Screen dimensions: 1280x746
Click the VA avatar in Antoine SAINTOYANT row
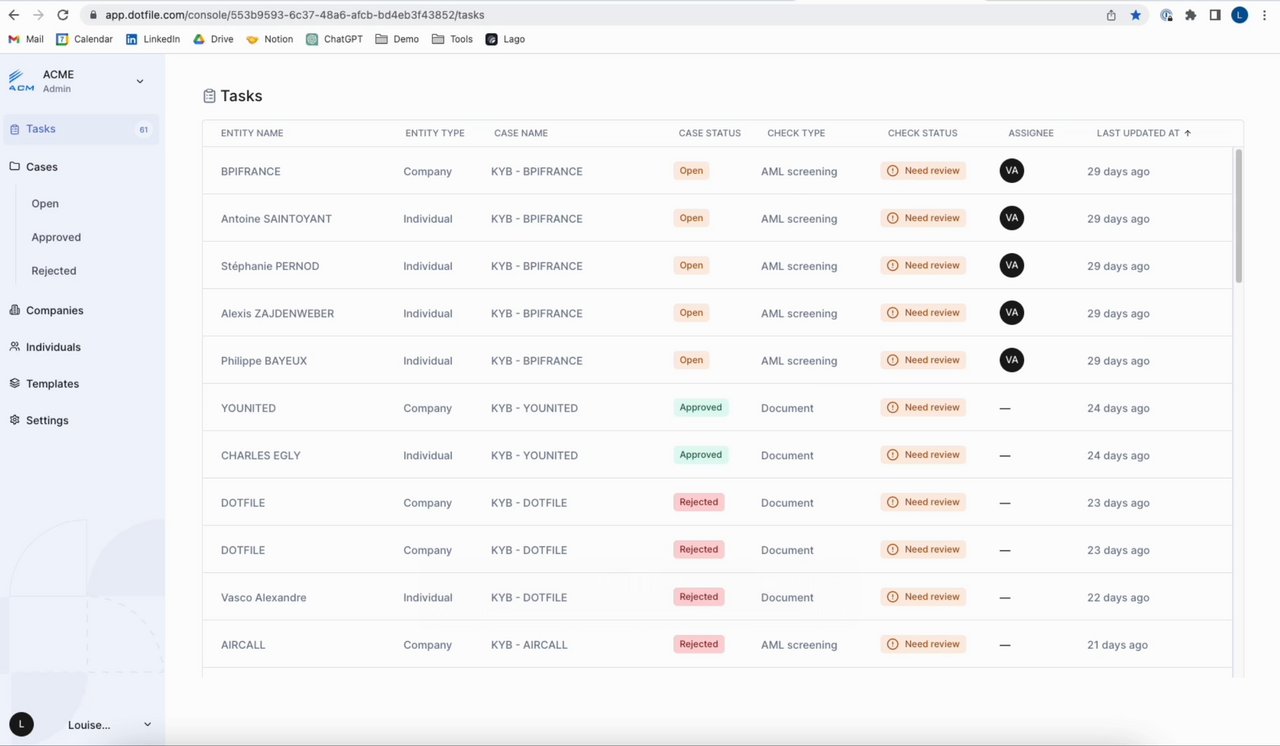click(x=1012, y=218)
